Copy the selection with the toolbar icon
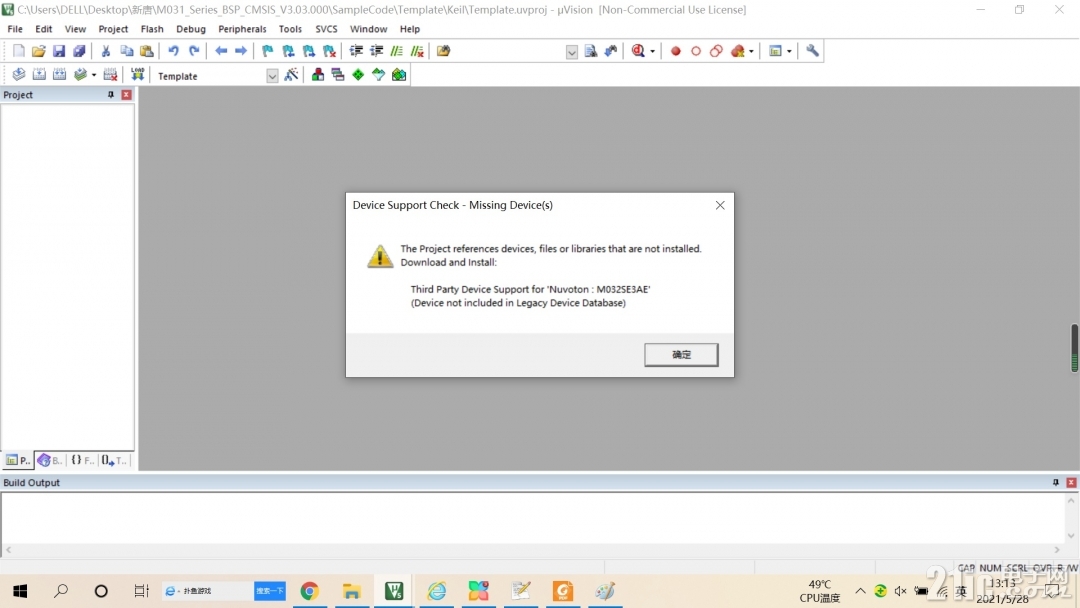 [126, 51]
